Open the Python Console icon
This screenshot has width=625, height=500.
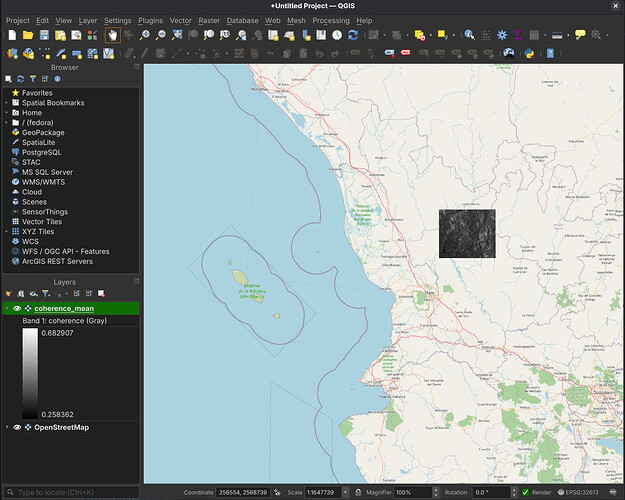click(529, 53)
